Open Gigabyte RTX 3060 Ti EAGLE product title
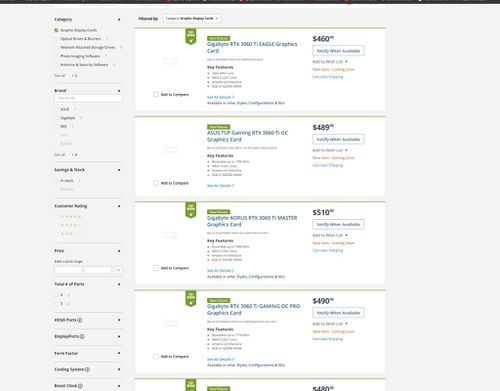Viewport: 500px width, 391px height. click(252, 47)
